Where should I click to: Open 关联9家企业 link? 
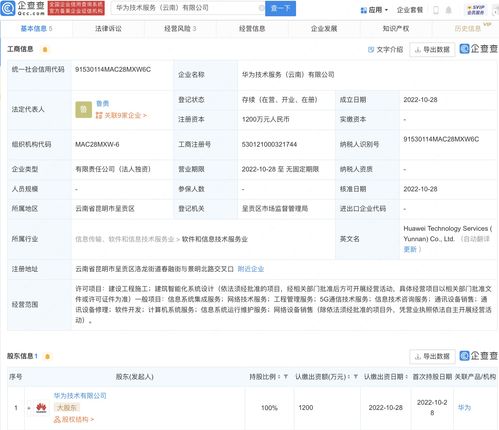pyautogui.click(x=121, y=115)
